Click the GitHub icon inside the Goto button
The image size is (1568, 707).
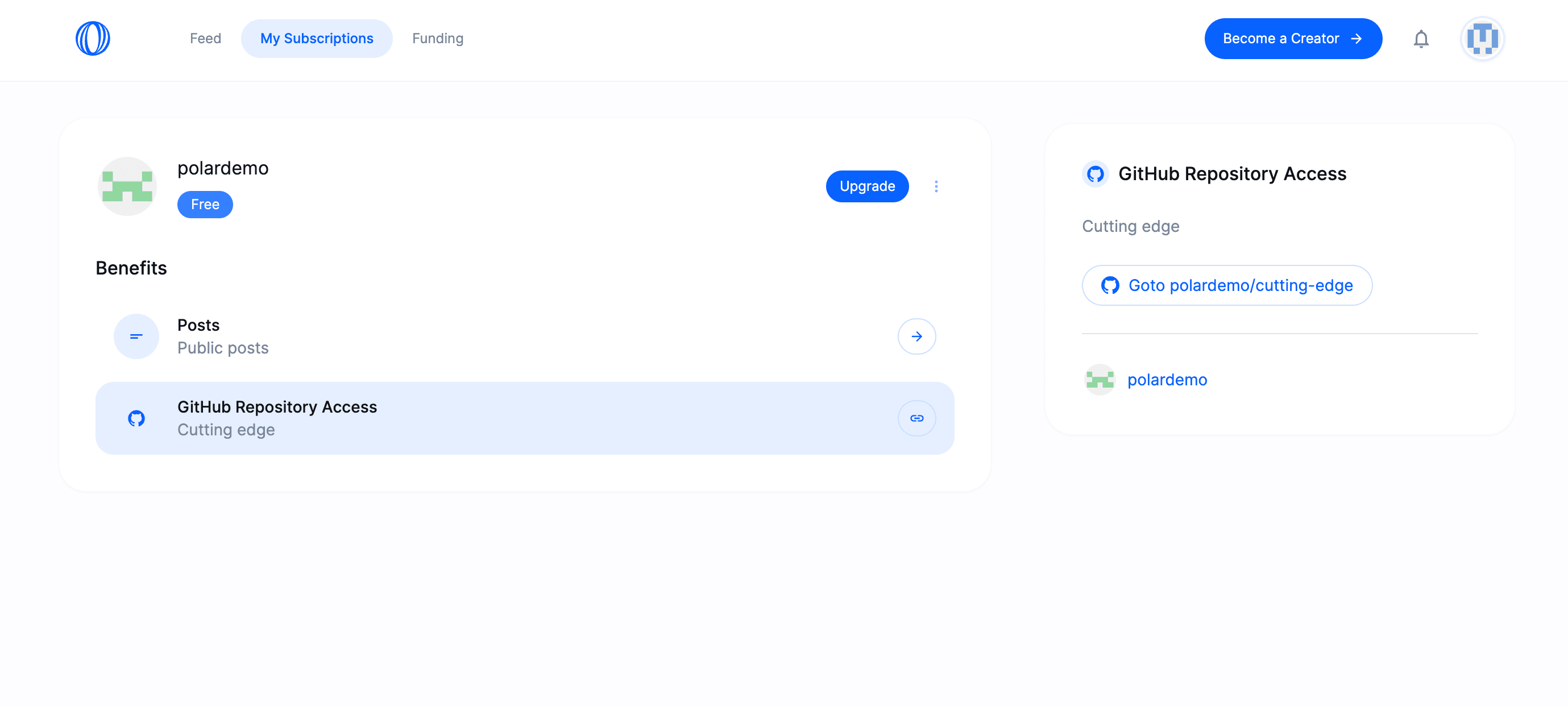[1111, 285]
